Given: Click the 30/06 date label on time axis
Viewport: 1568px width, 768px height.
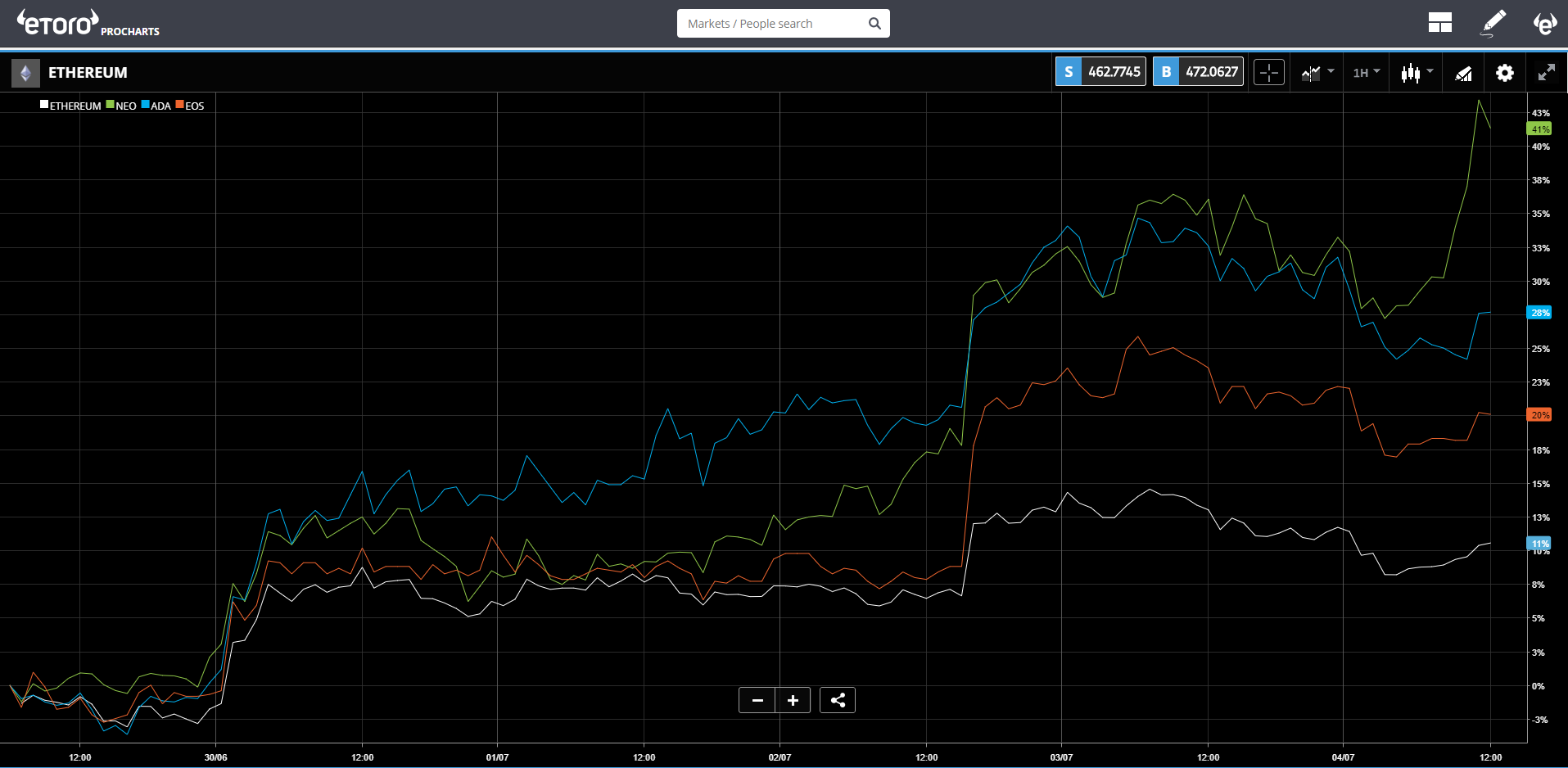Looking at the screenshot, I should (215, 757).
